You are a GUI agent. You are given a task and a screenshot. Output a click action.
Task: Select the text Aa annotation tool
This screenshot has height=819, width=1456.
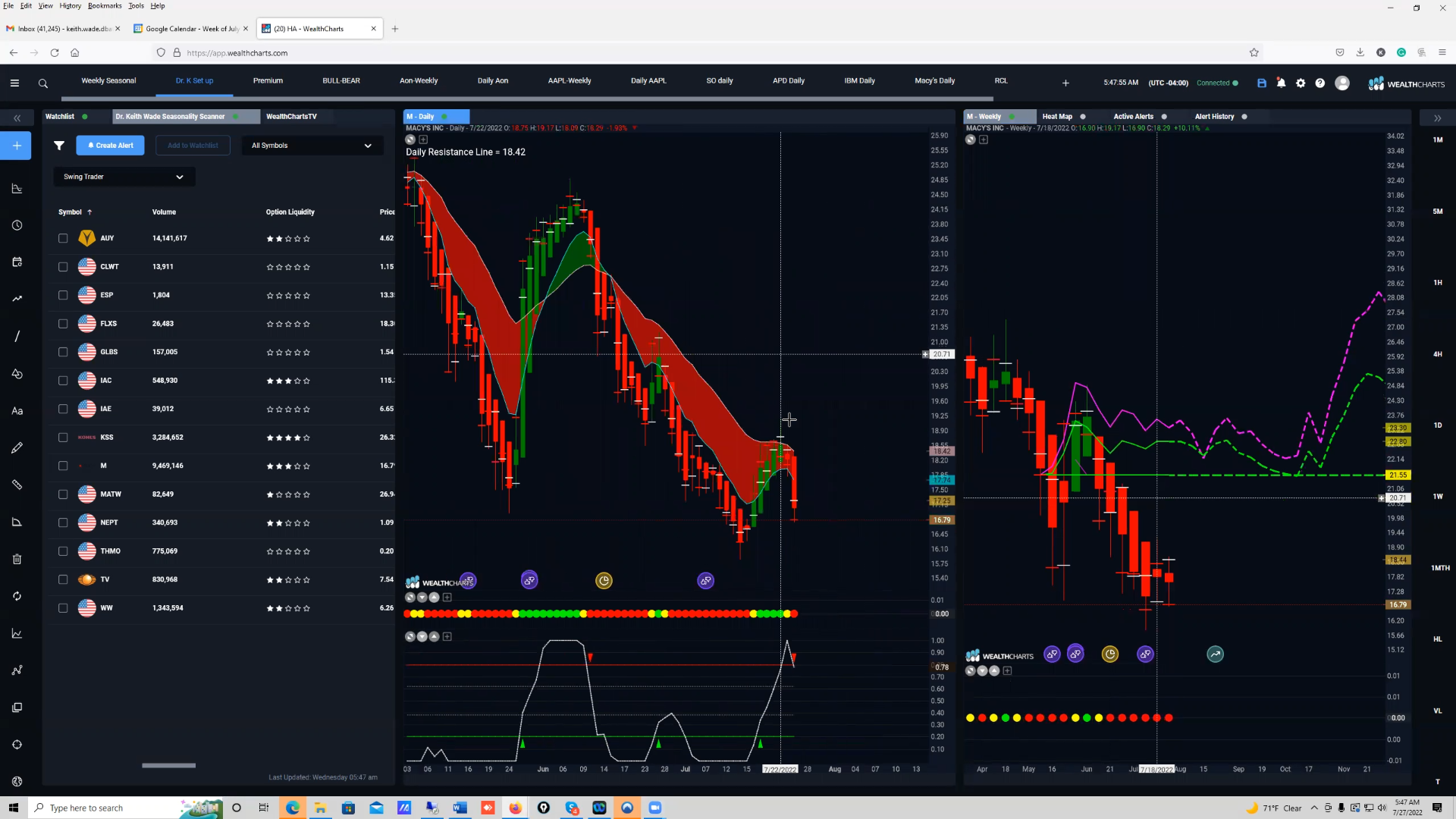(x=17, y=411)
